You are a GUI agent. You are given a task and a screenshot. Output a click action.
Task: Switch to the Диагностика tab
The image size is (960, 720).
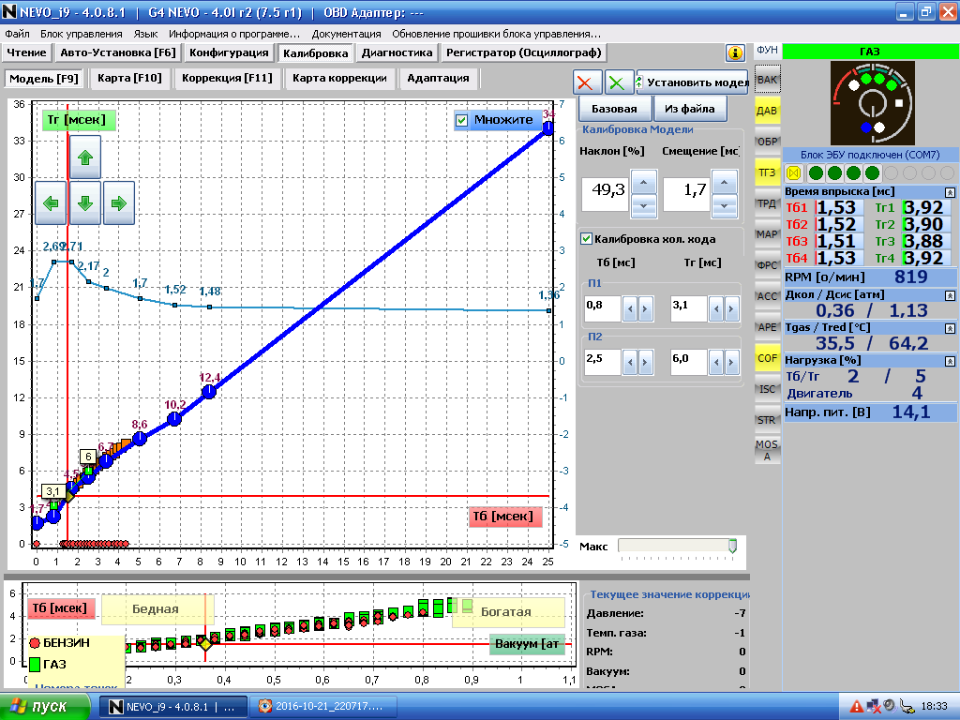397,53
